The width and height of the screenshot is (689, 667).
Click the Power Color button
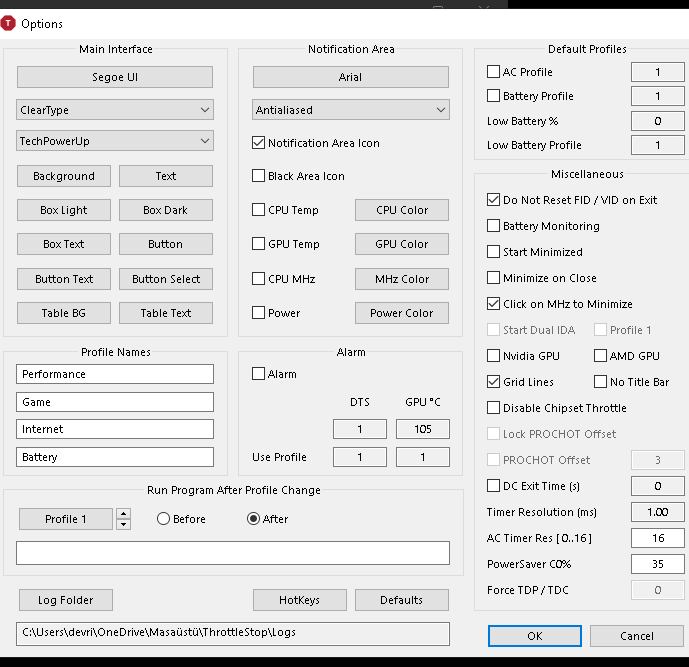(402, 313)
